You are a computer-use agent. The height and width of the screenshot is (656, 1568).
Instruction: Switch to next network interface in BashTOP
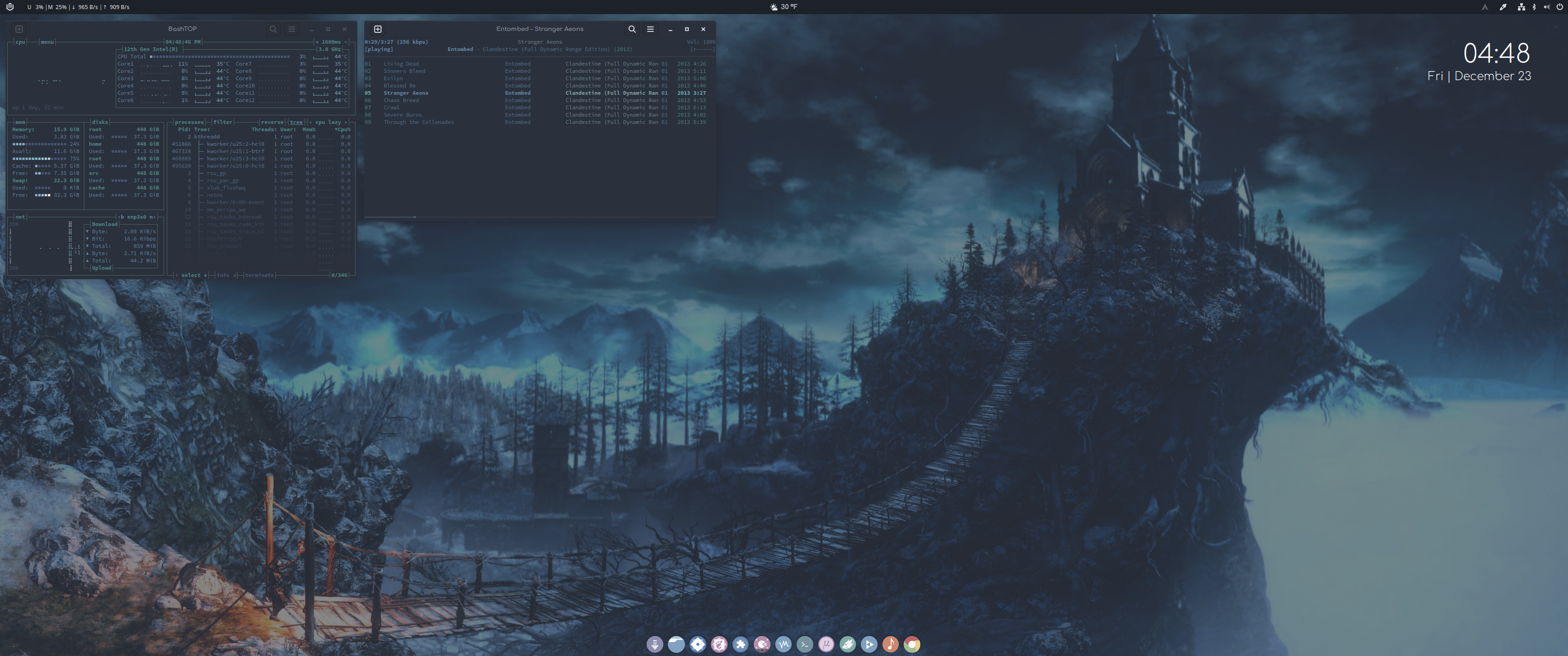click(x=152, y=217)
